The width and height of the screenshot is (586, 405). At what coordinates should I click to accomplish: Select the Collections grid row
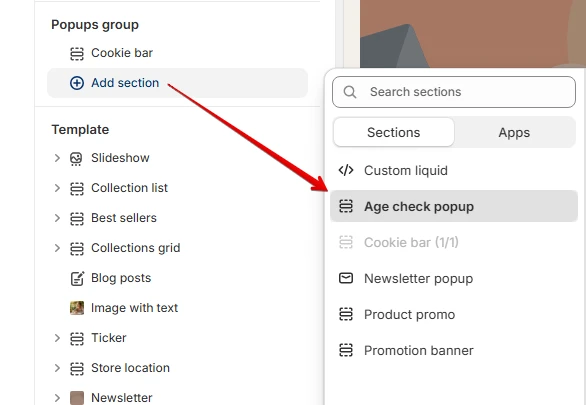(178, 248)
